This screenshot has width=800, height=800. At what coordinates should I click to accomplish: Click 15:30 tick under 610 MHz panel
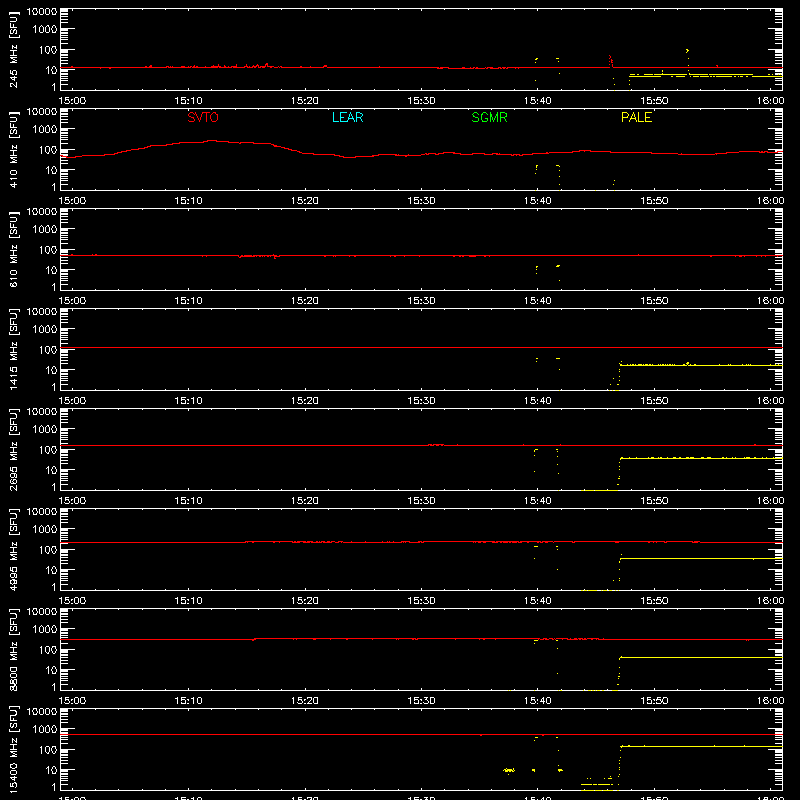point(421,301)
